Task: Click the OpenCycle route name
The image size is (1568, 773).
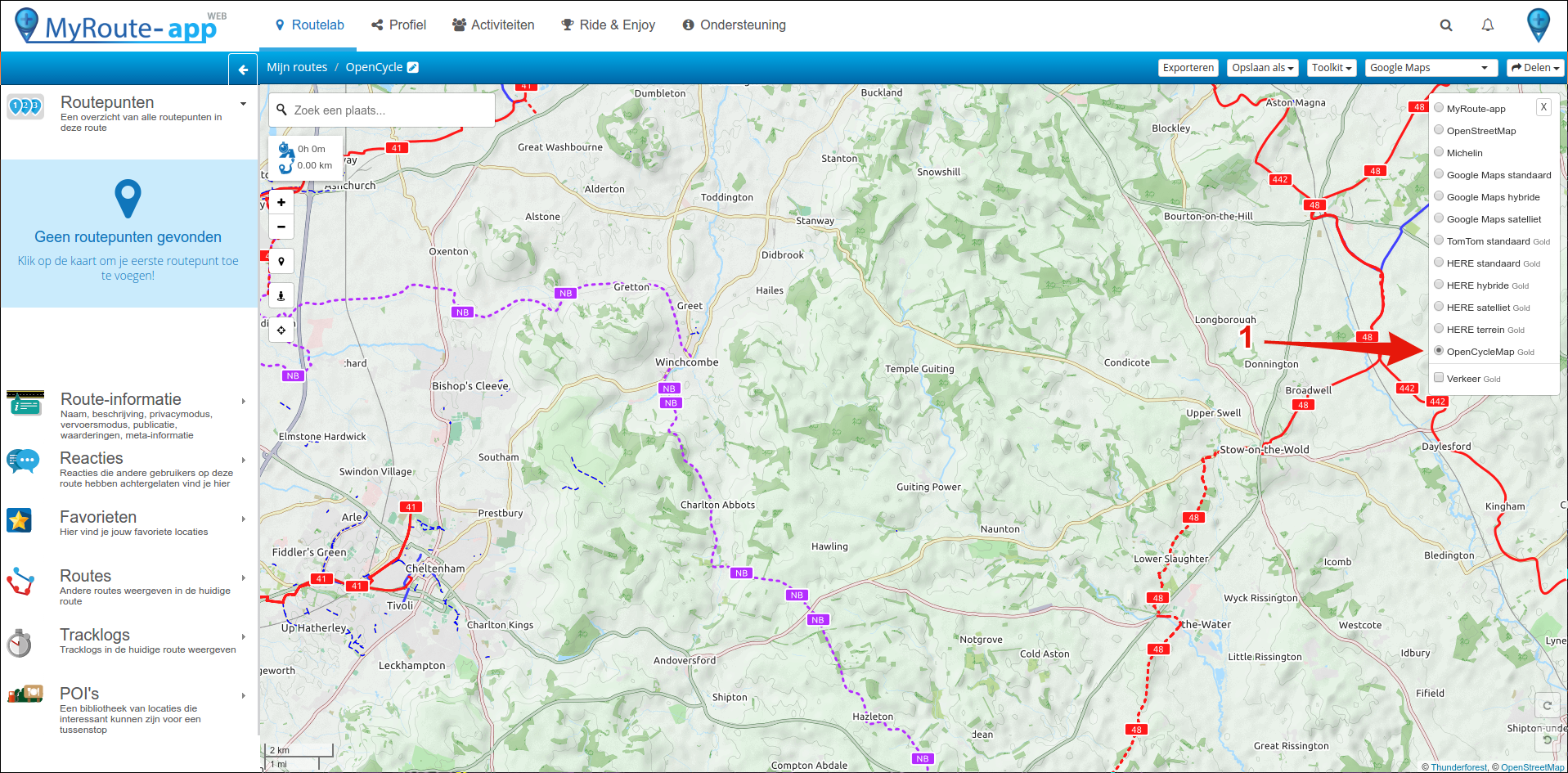Action: pos(374,67)
